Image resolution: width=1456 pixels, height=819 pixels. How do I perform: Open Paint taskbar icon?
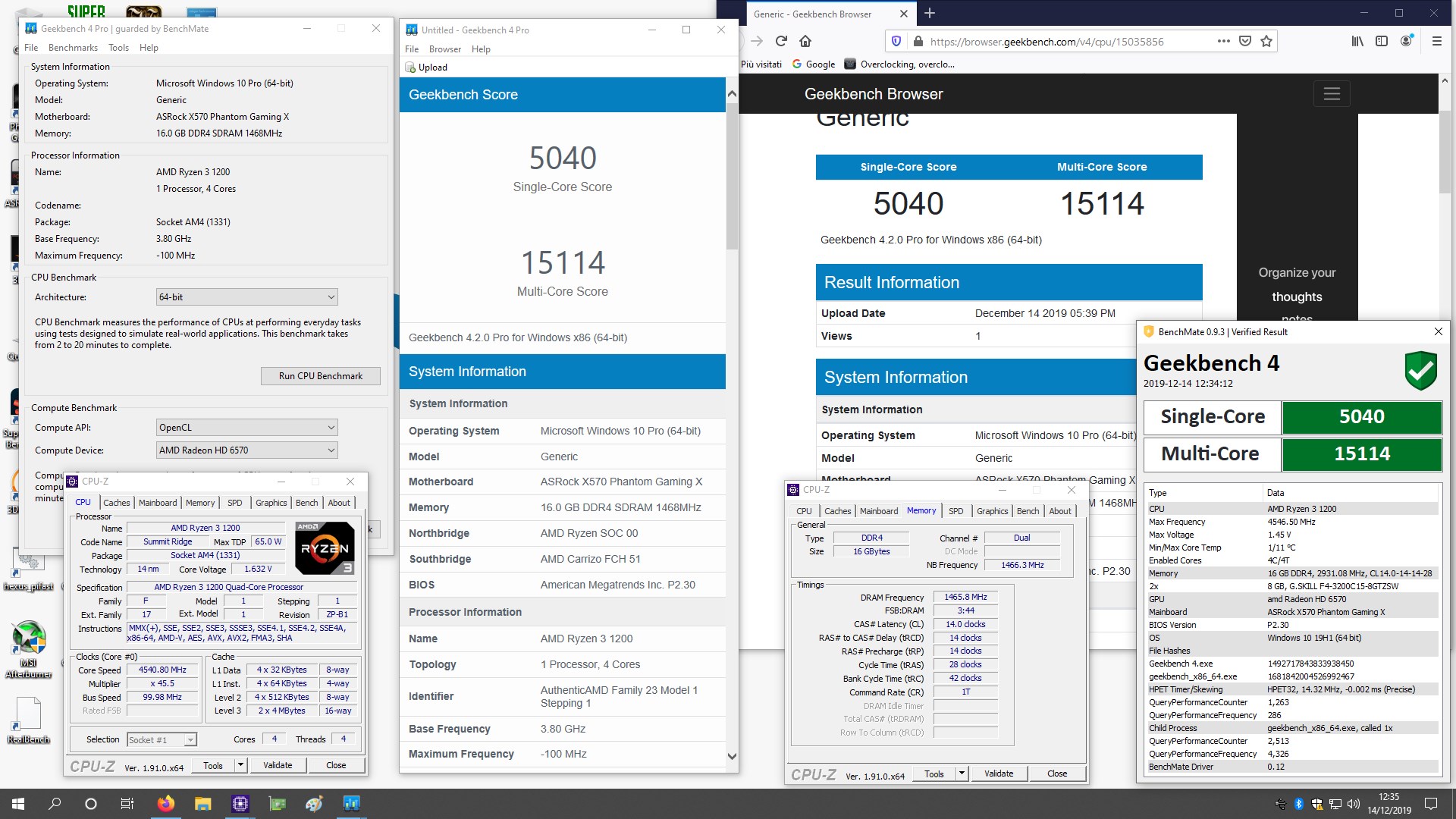(x=314, y=804)
